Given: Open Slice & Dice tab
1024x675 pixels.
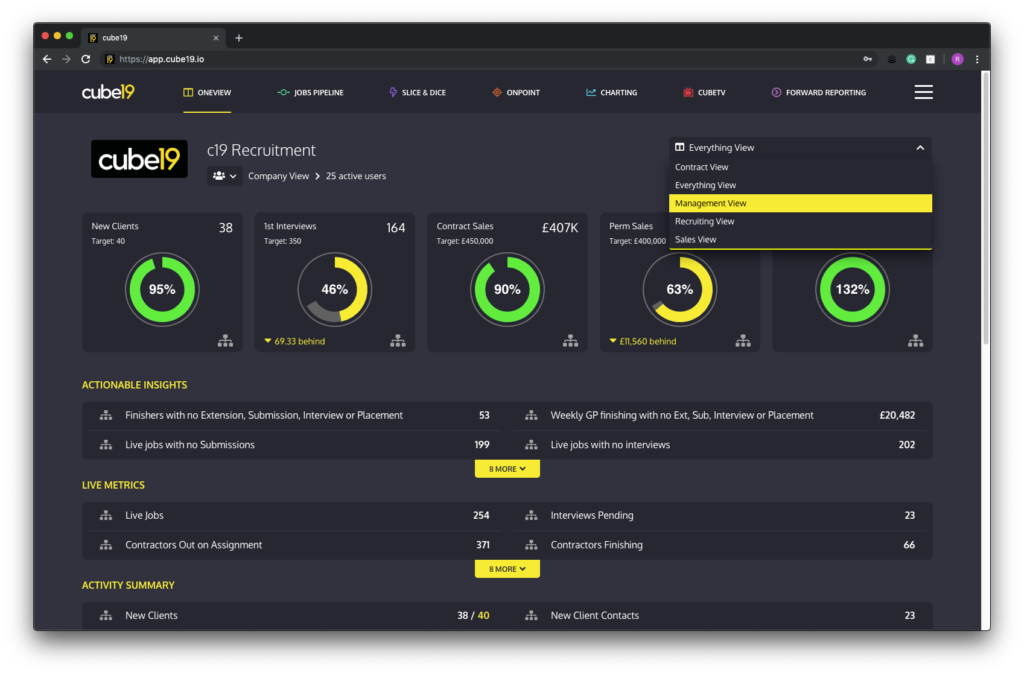Looking at the screenshot, I should pos(417,93).
